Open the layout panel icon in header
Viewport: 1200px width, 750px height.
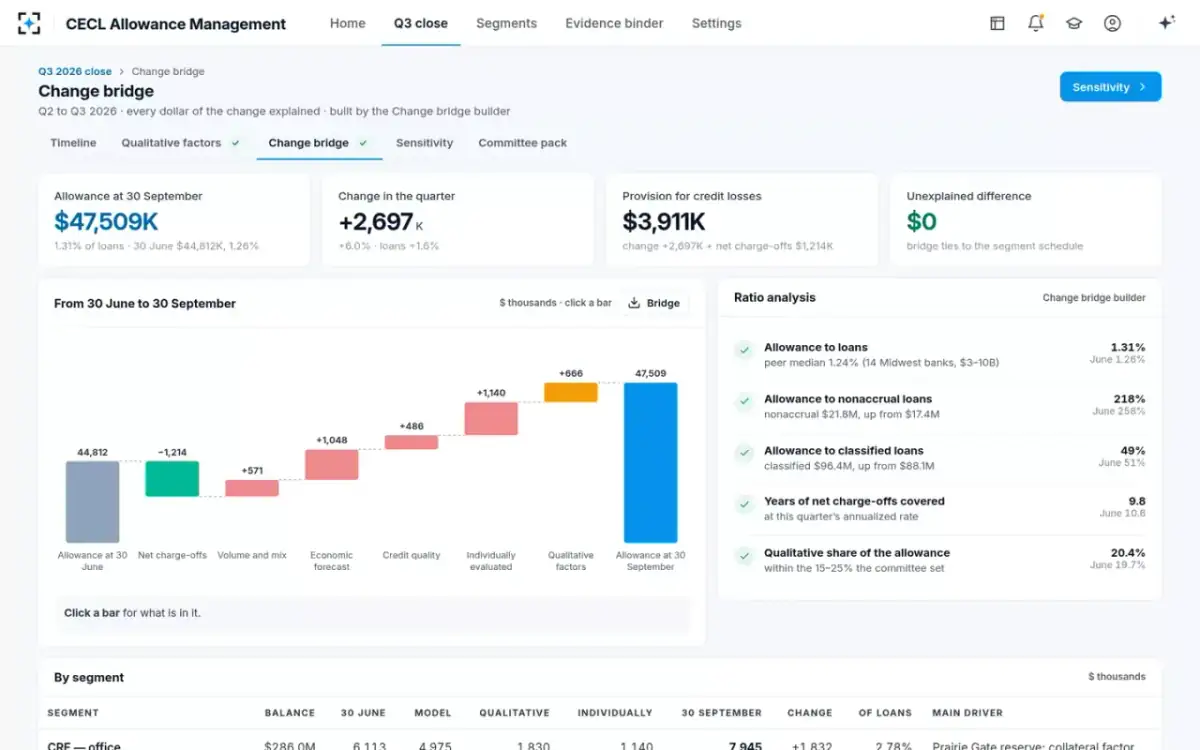pos(997,23)
